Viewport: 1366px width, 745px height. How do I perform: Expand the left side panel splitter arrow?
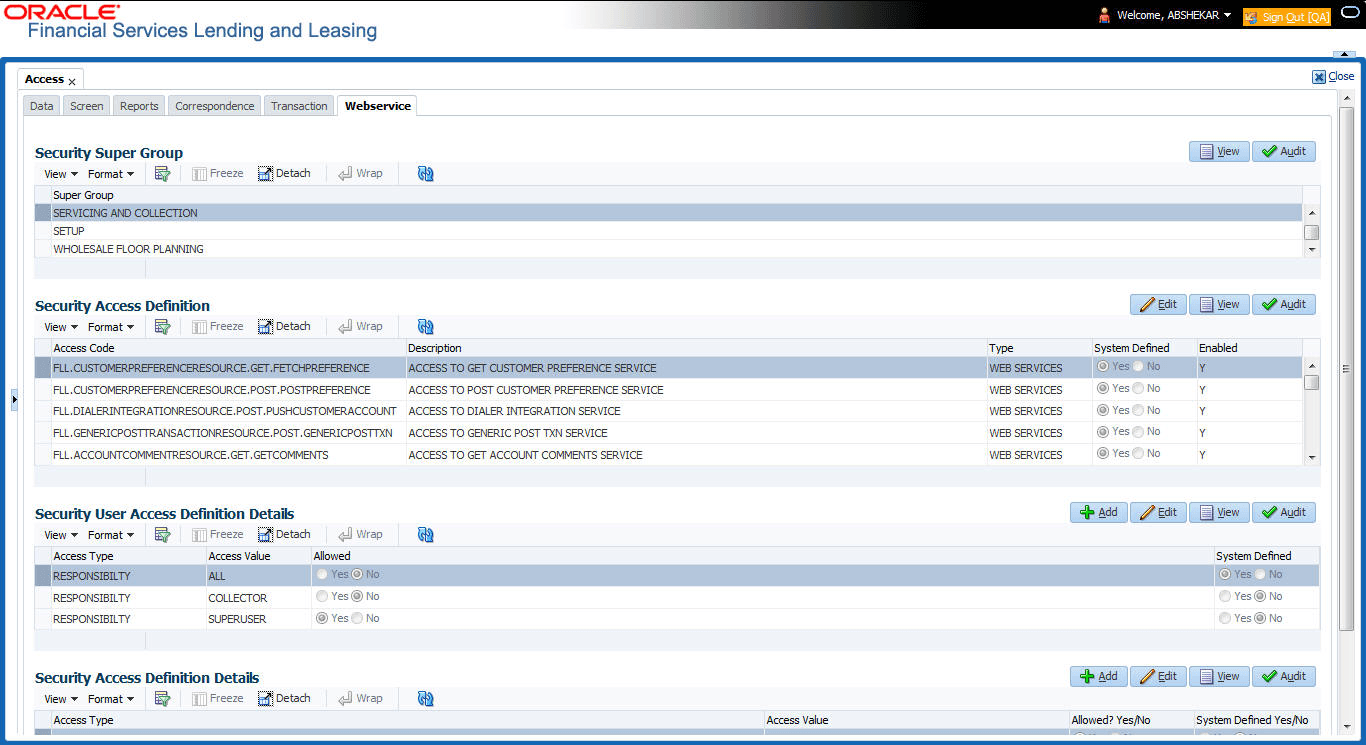pos(14,400)
